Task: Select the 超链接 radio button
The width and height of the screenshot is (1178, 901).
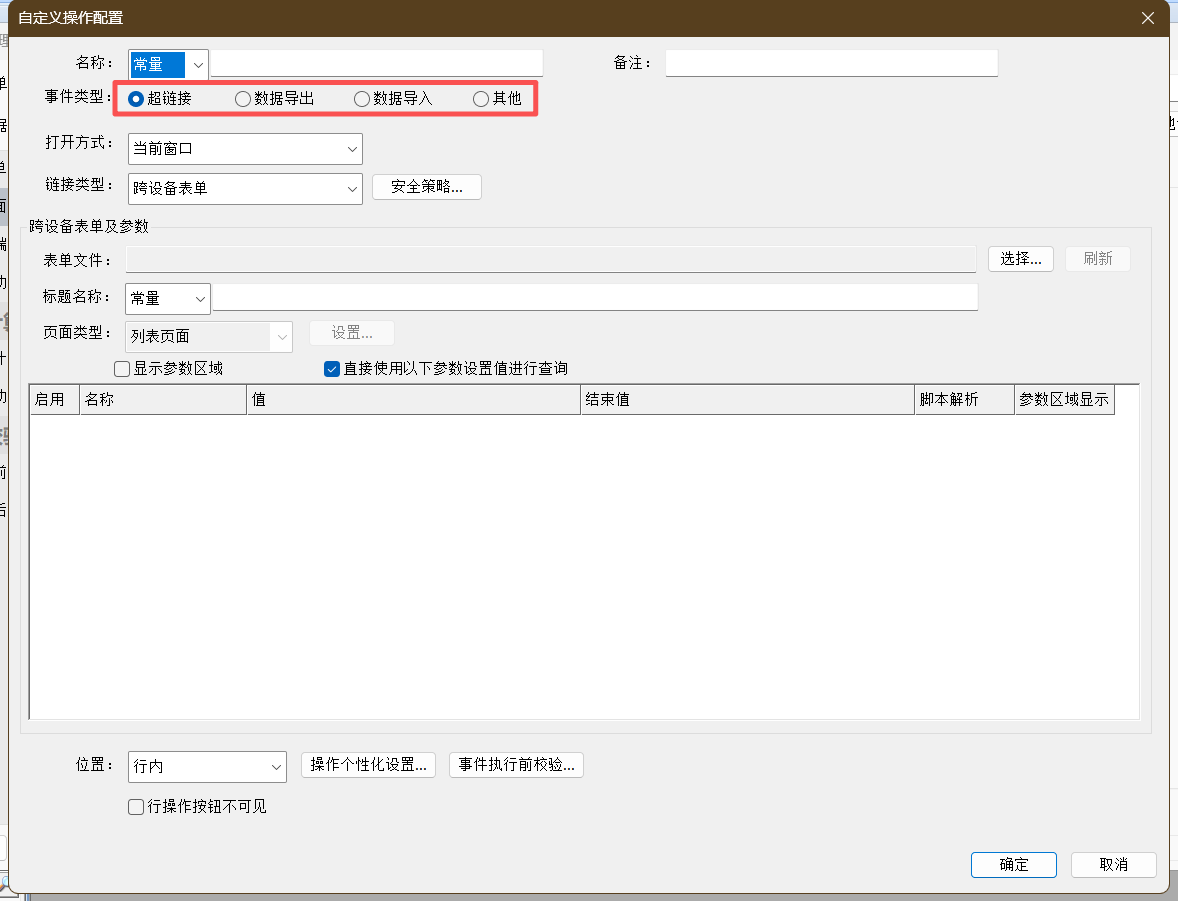Action: [137, 99]
